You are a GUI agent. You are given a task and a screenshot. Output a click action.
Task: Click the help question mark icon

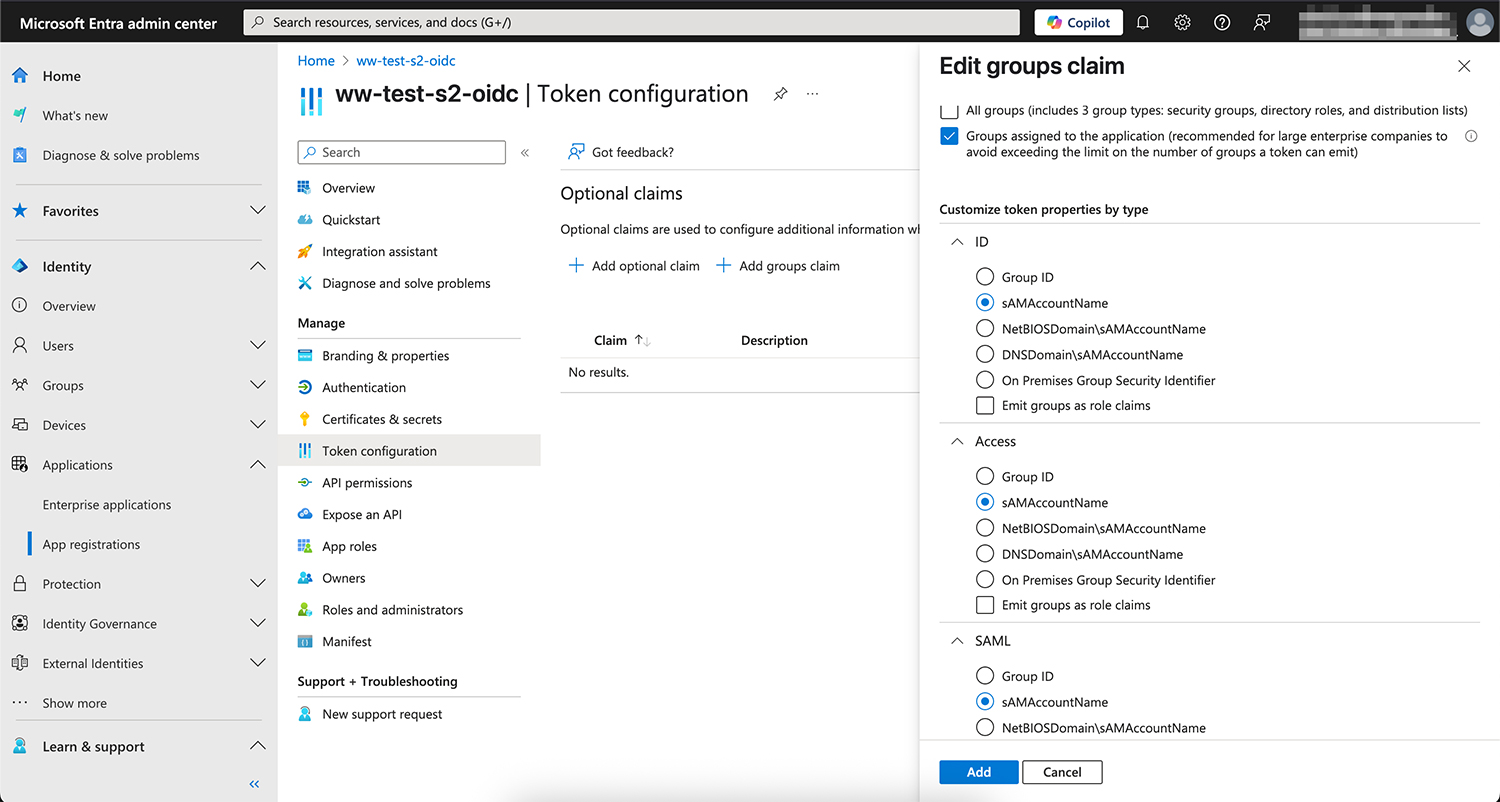(x=1222, y=22)
